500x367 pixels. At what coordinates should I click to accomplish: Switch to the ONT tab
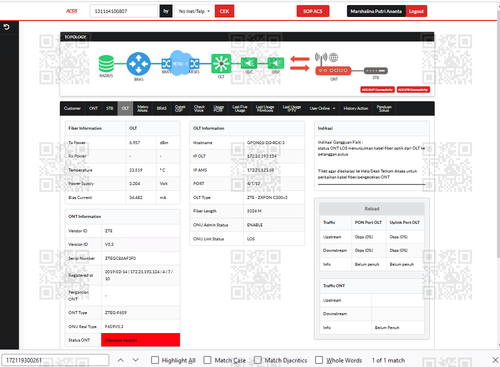[93, 108]
